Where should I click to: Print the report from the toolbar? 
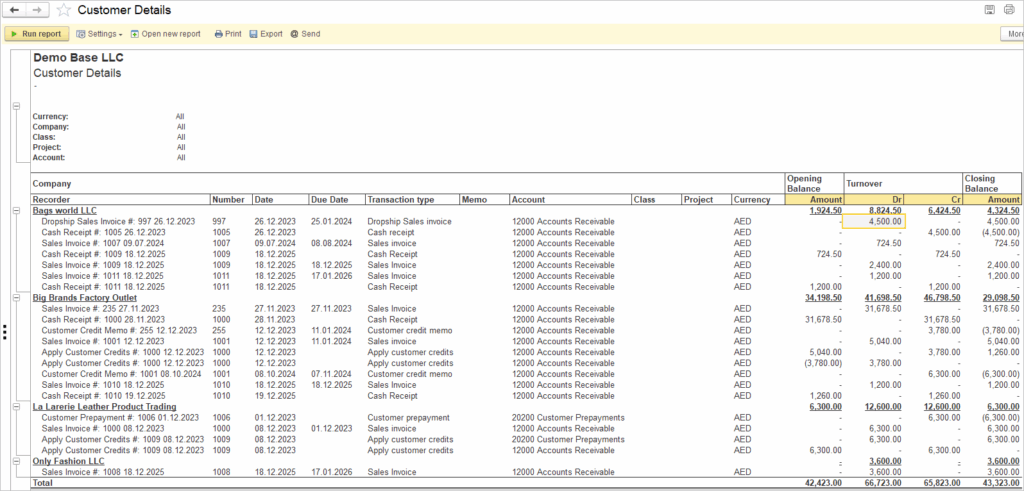click(227, 34)
